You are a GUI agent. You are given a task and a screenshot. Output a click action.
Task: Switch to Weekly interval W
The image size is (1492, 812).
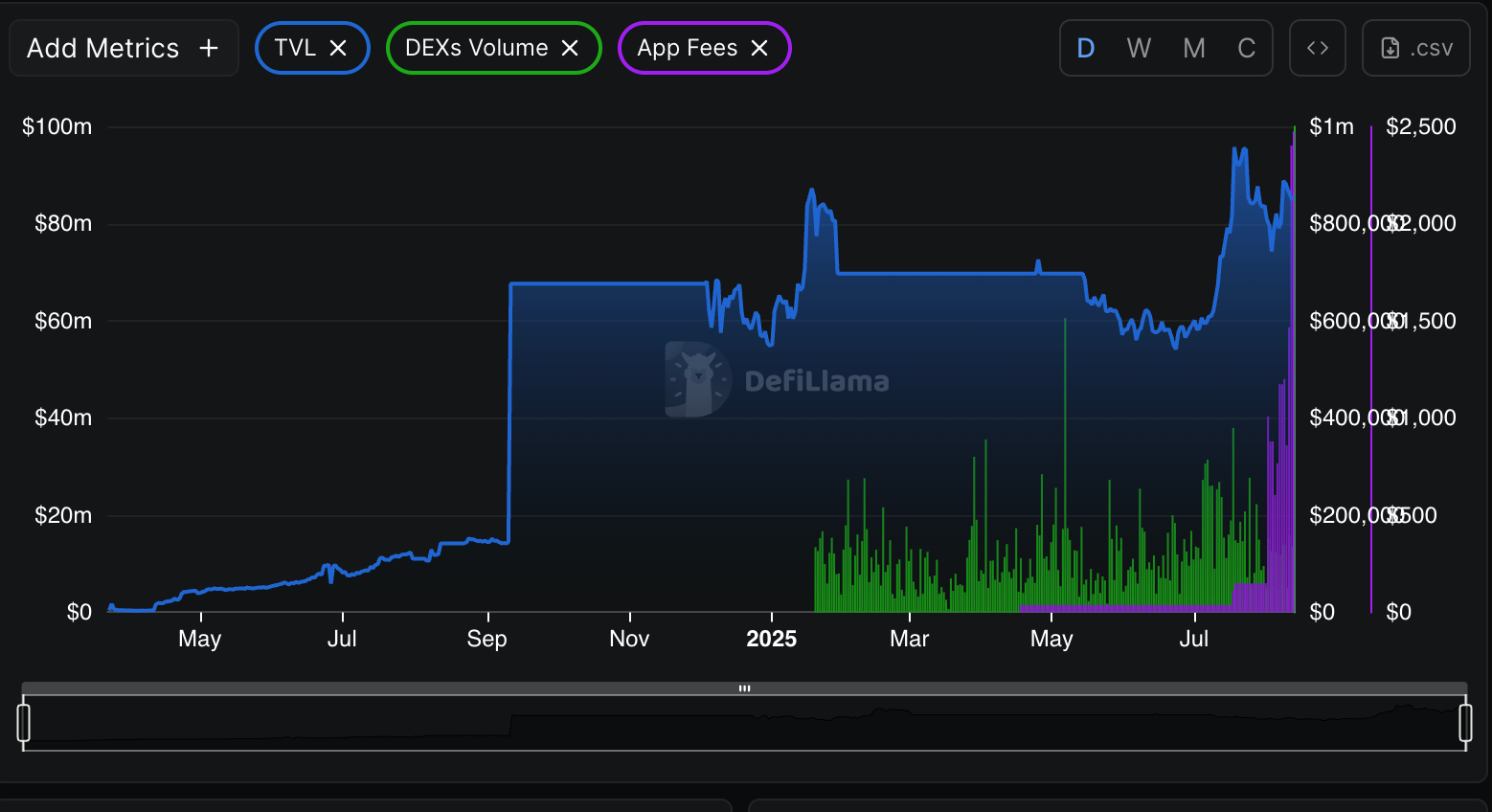click(x=1139, y=48)
